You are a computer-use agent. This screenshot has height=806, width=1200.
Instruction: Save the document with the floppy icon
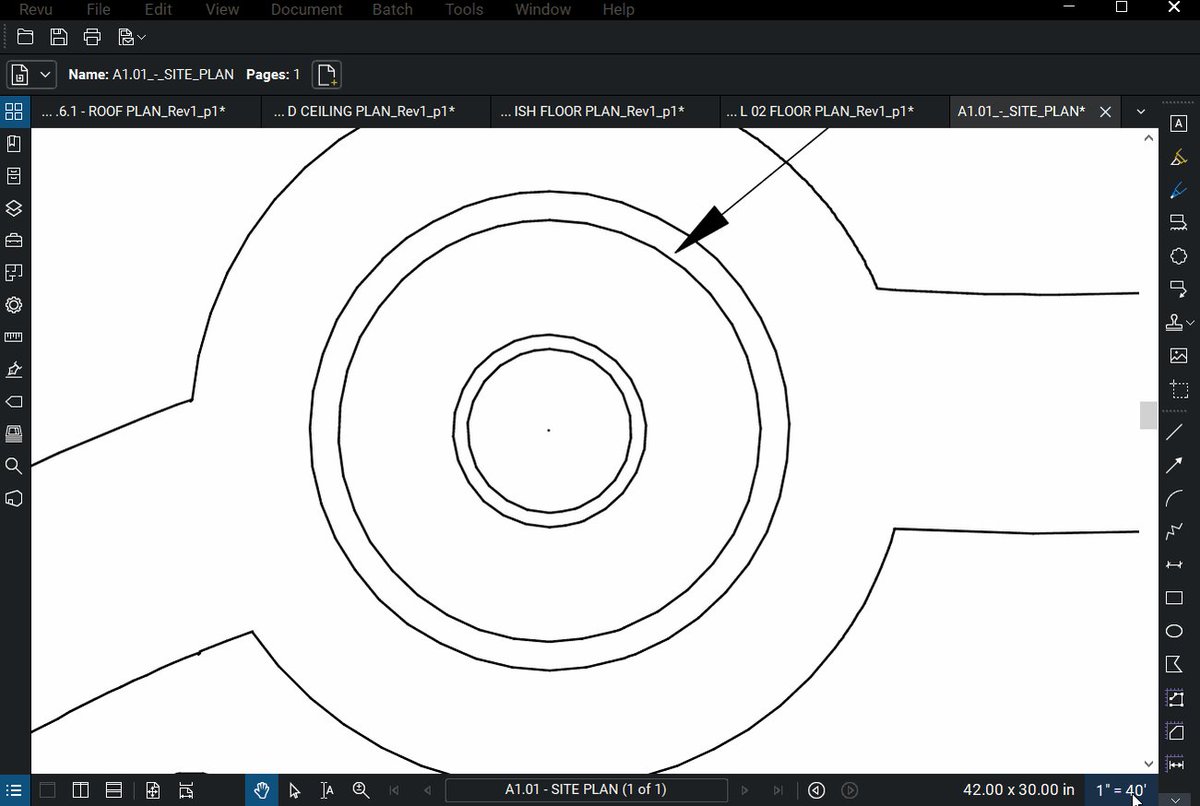(59, 37)
